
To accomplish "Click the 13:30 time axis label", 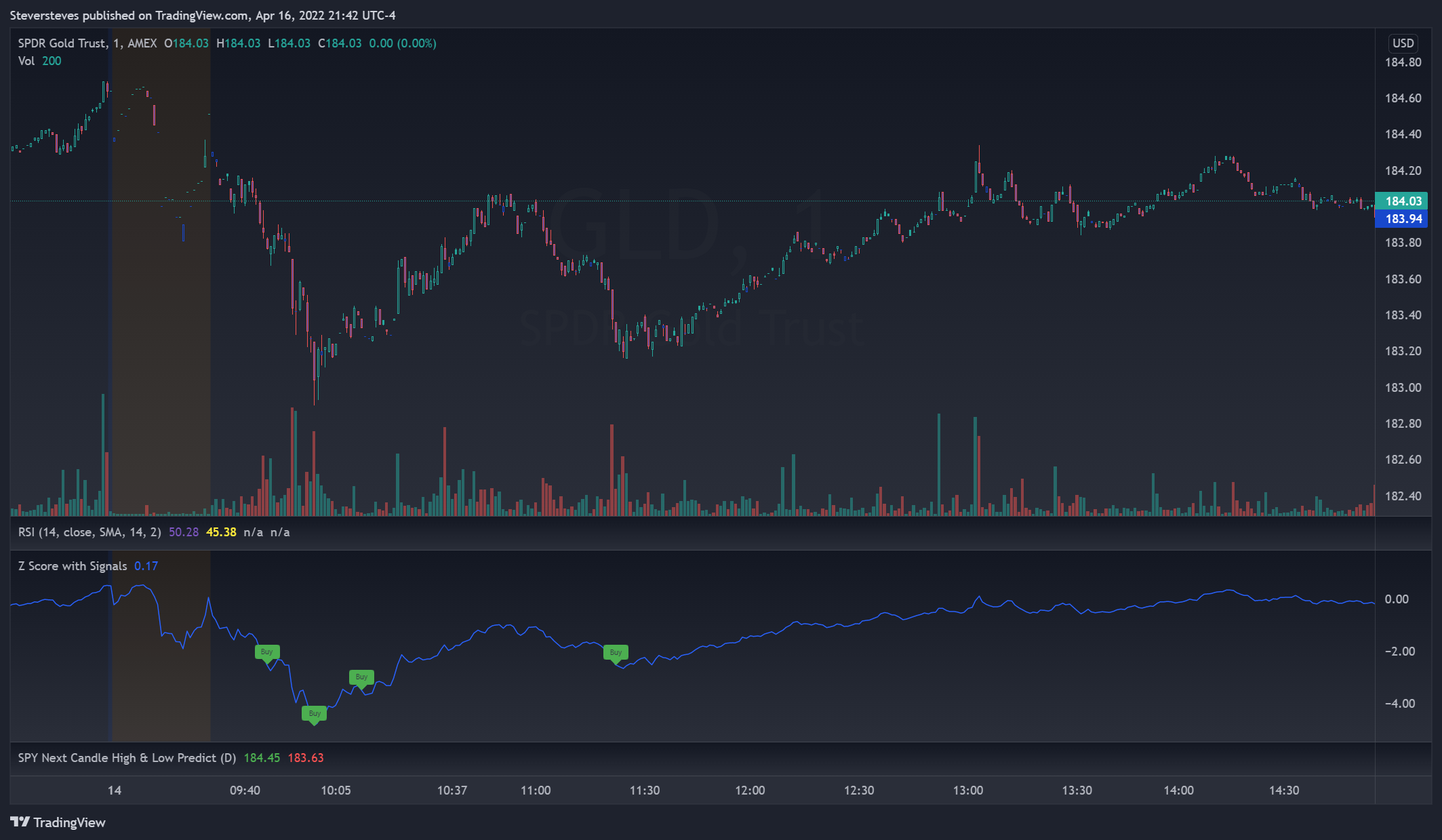I will coord(1077,791).
